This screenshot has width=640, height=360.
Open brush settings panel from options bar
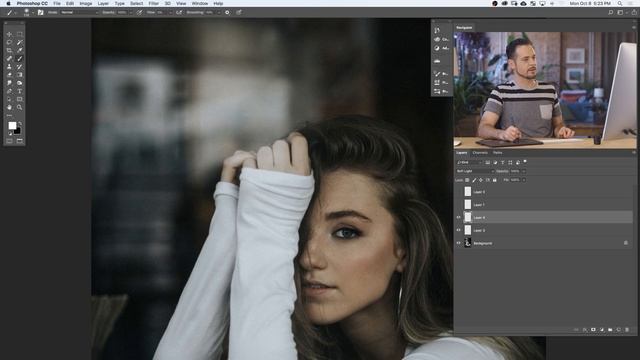point(40,13)
